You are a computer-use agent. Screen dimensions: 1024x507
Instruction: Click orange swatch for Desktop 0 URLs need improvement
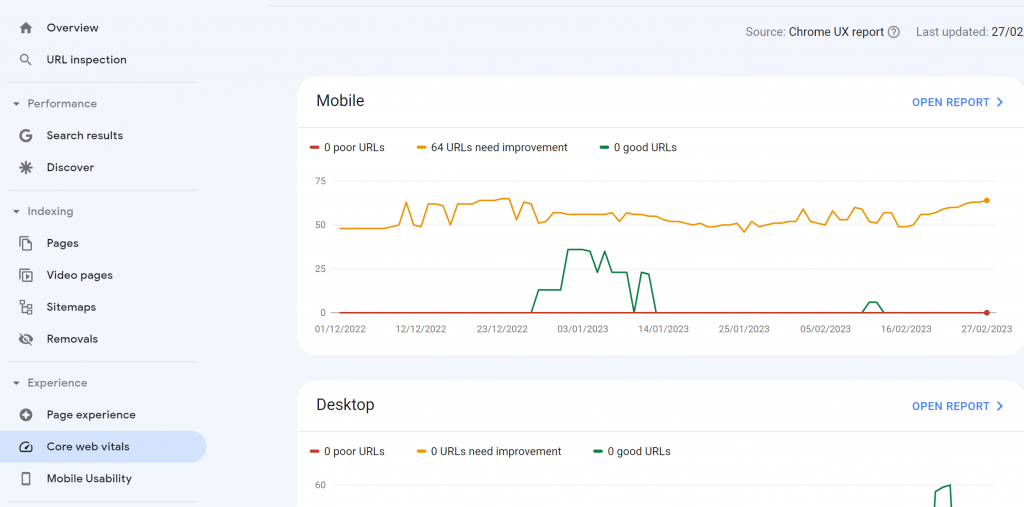tap(421, 451)
